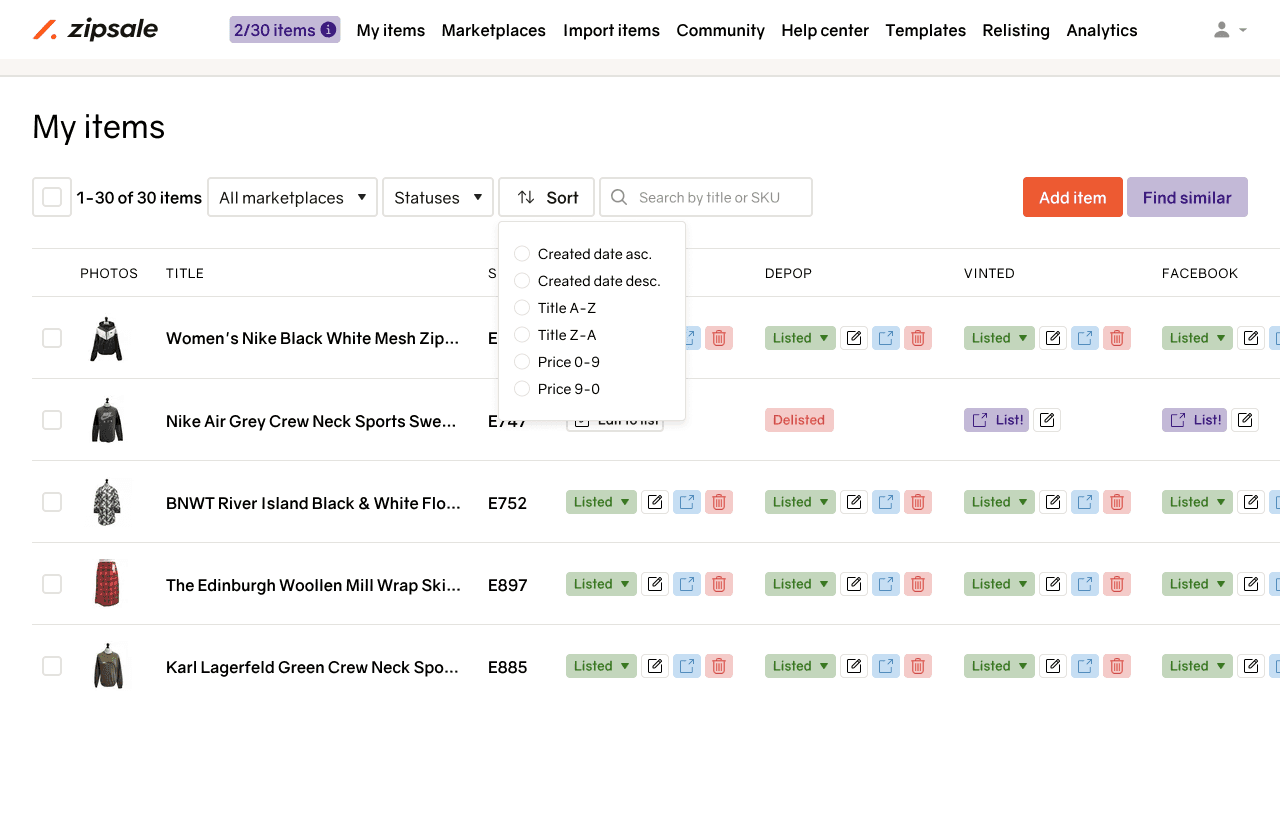
Task: Click the Add item button
Action: coord(1072,197)
